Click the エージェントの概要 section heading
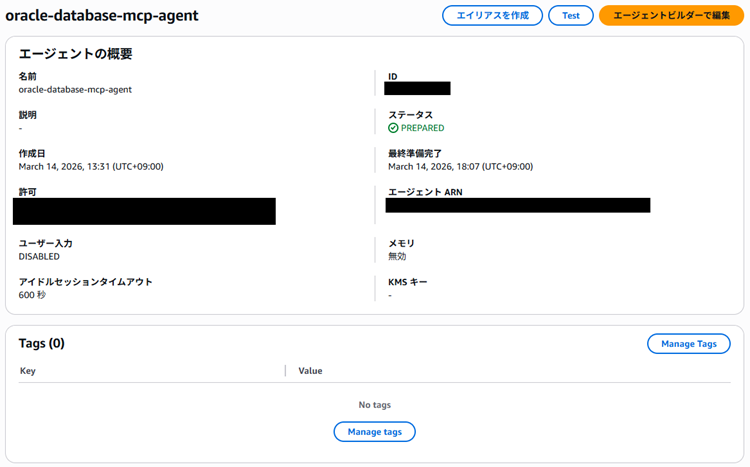The width and height of the screenshot is (750, 467). tap(76, 54)
